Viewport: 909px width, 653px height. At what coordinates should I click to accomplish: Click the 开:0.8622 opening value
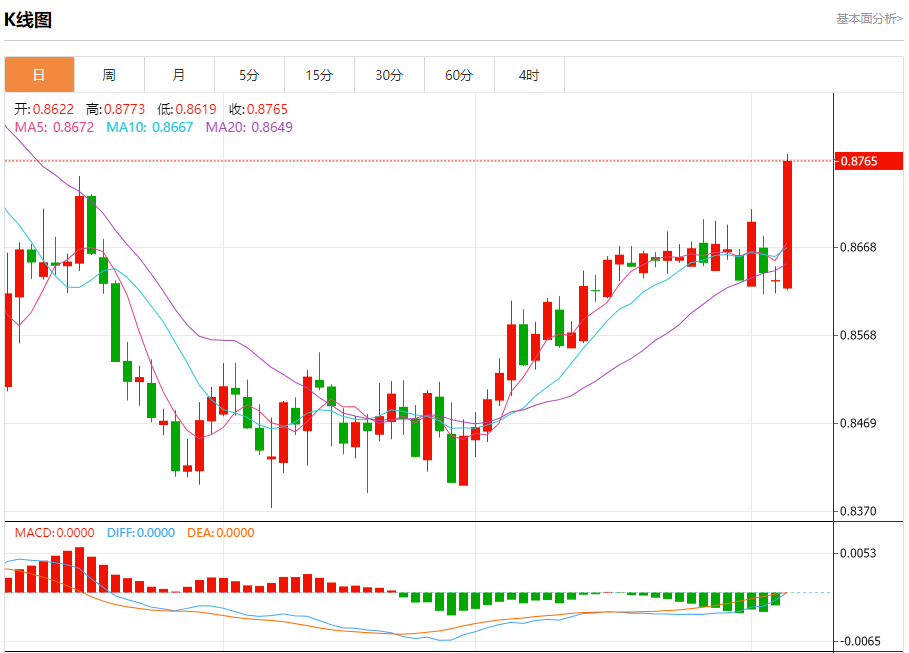(44, 109)
